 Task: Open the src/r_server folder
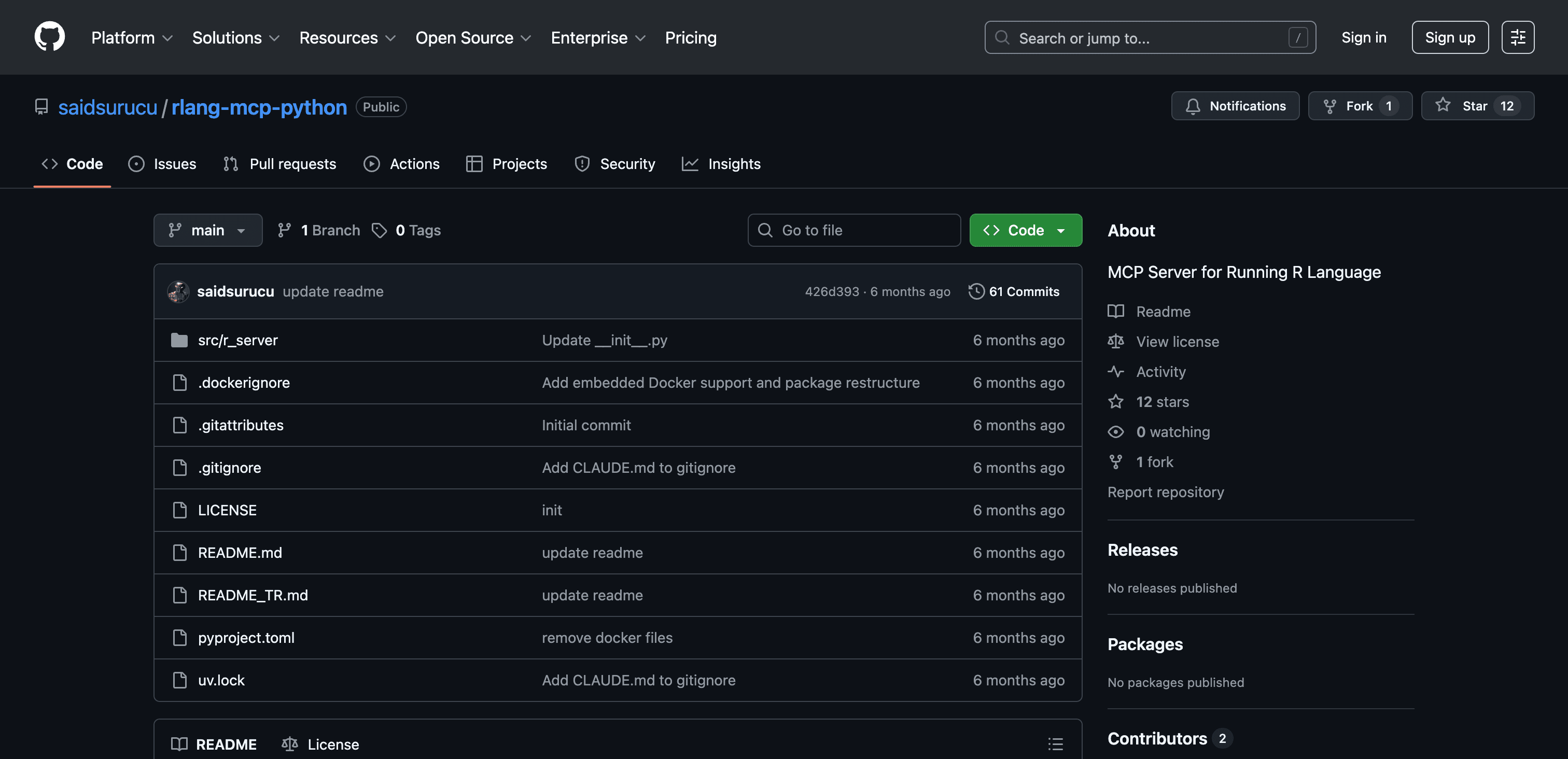[237, 340]
